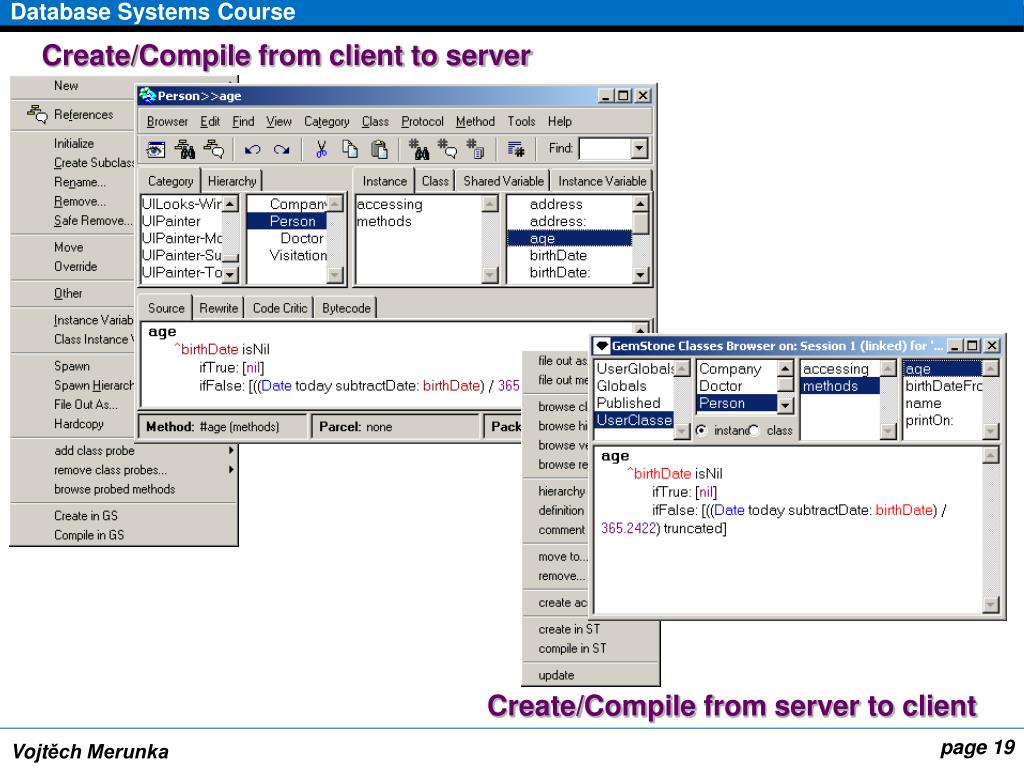Select the 'class' radio button in GemStone browser
The image size is (1024, 768).
coord(754,430)
